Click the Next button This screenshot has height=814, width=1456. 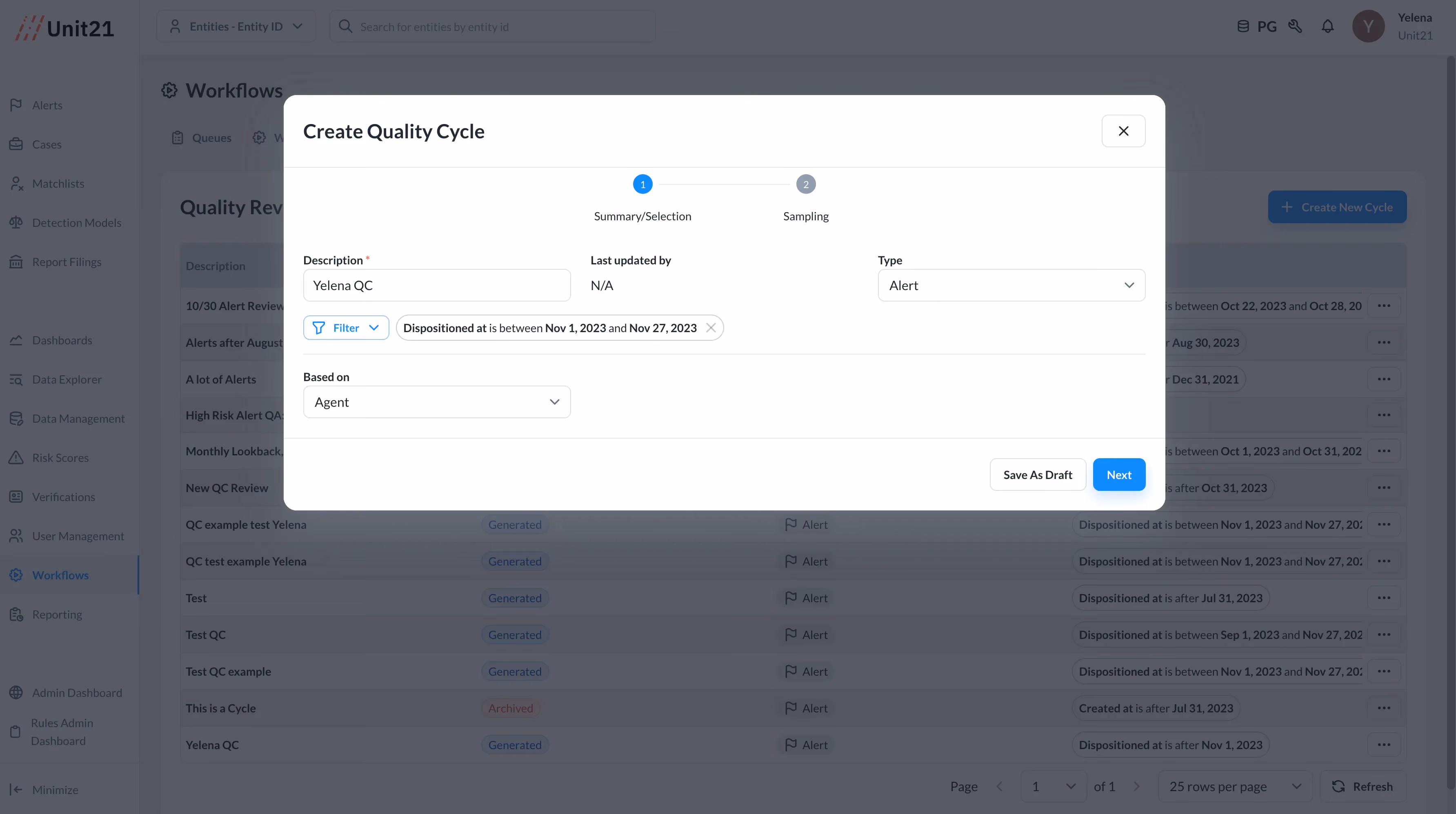coord(1118,475)
